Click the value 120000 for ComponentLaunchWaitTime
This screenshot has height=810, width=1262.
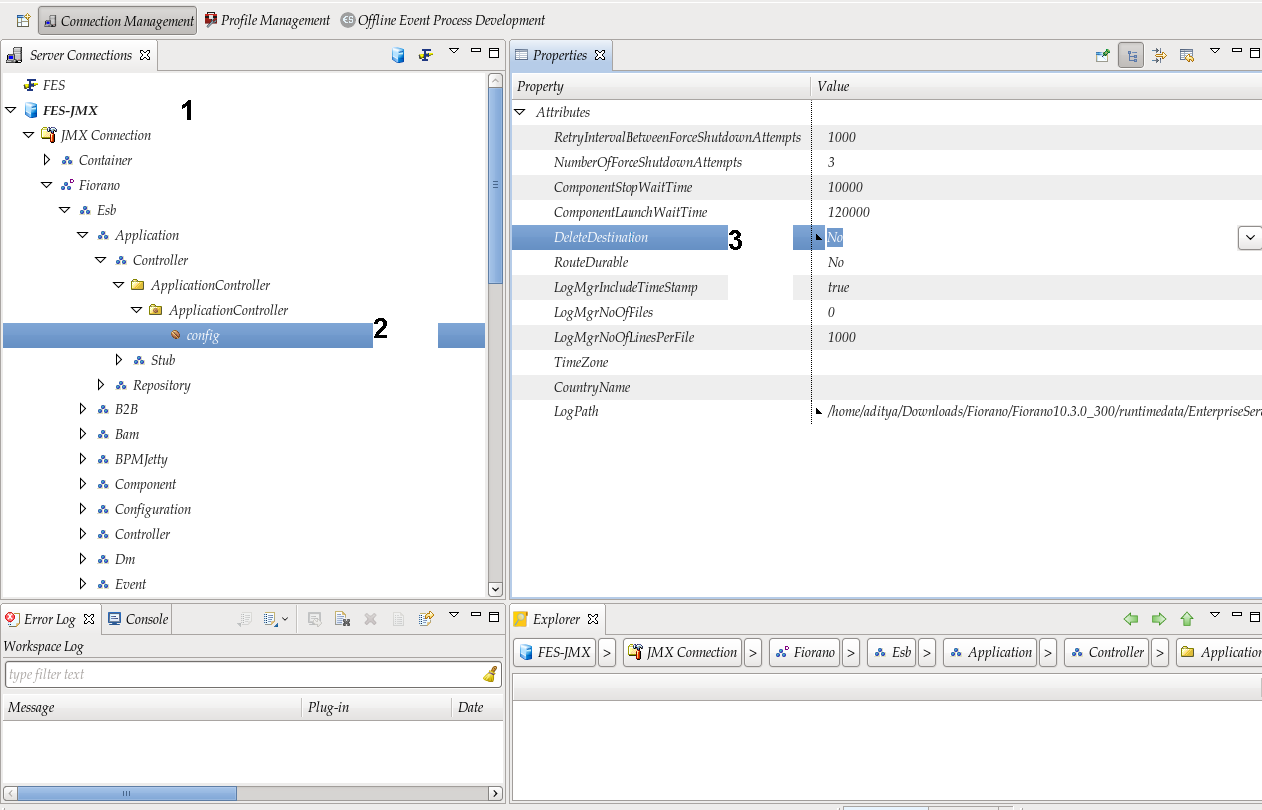coord(849,212)
